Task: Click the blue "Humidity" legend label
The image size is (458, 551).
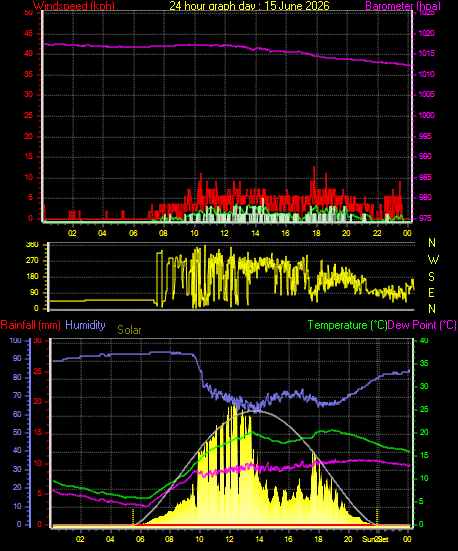Action: pyautogui.click(x=85, y=325)
